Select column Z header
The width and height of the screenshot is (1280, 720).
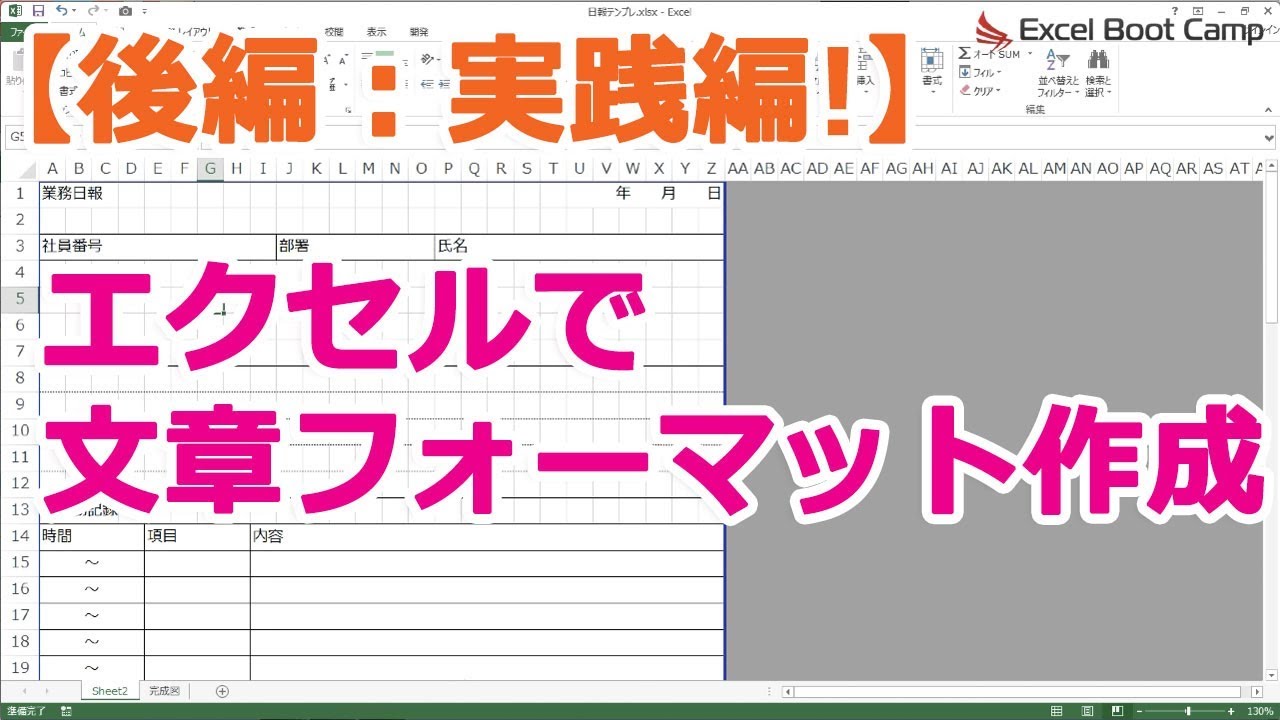point(711,169)
